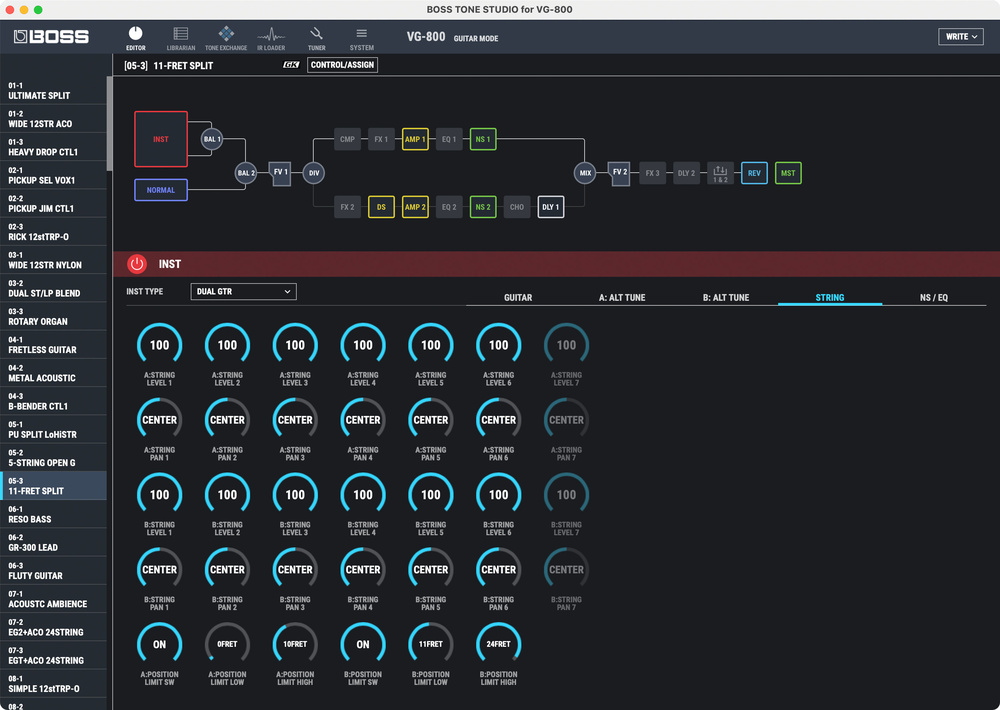
Task: Select the NORMAL input block
Action: [x=161, y=190]
